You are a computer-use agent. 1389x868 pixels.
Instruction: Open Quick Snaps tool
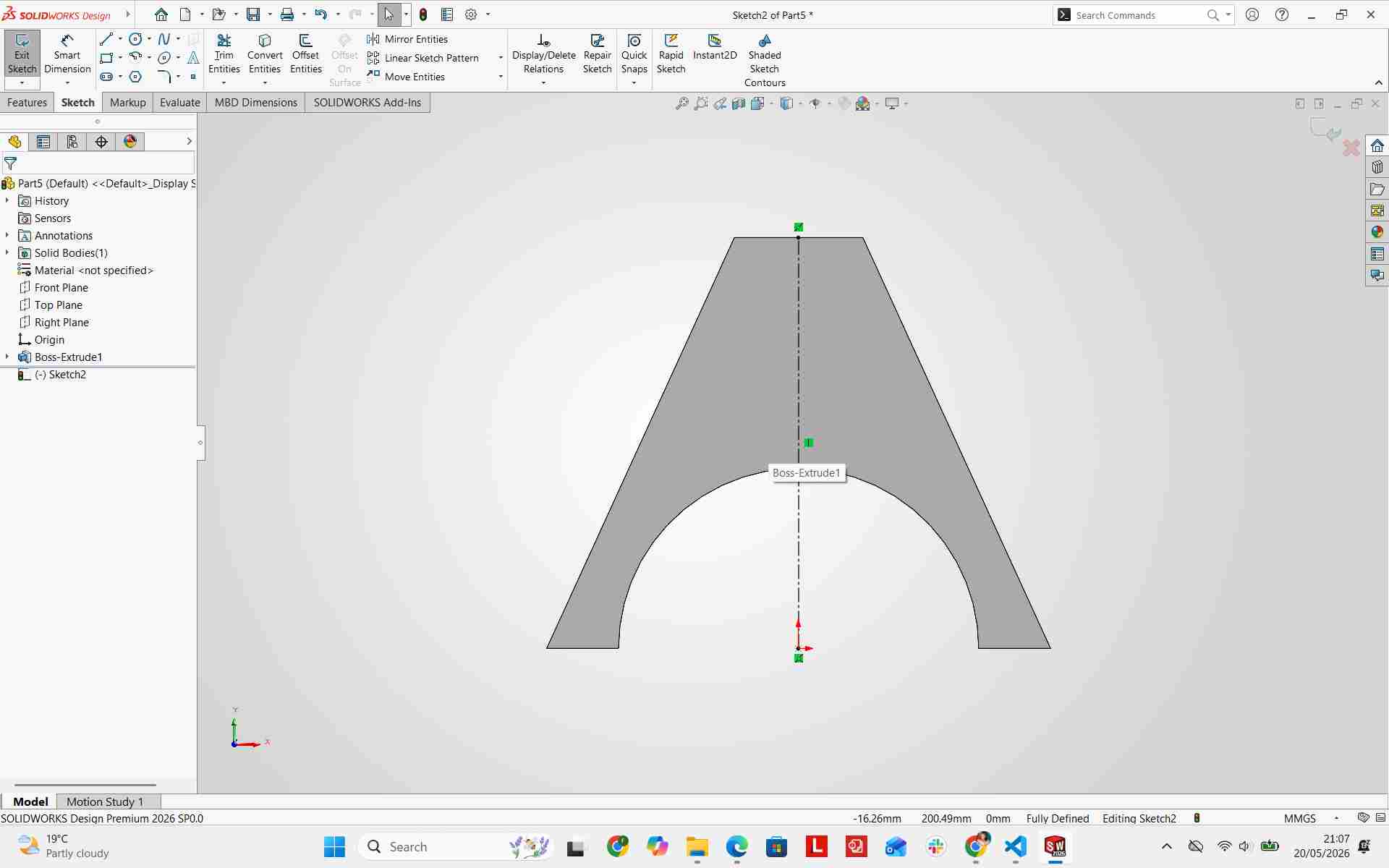[634, 54]
